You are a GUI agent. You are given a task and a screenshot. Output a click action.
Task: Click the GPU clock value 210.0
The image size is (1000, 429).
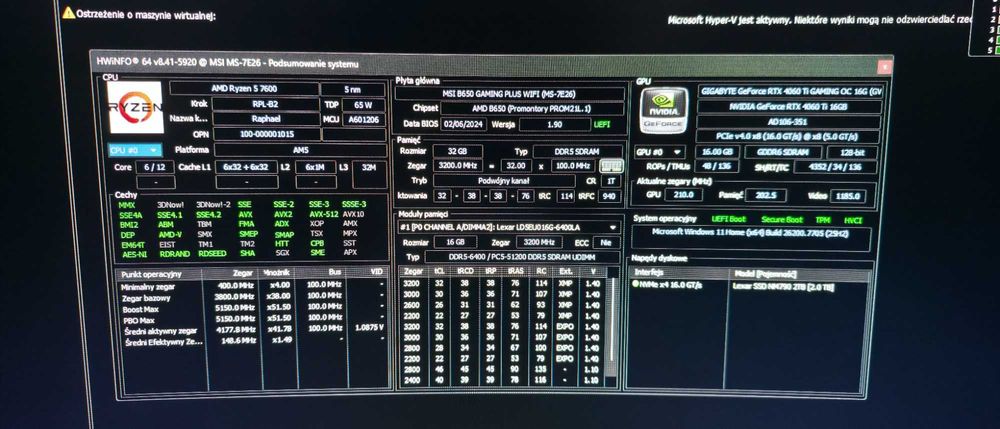(682, 195)
